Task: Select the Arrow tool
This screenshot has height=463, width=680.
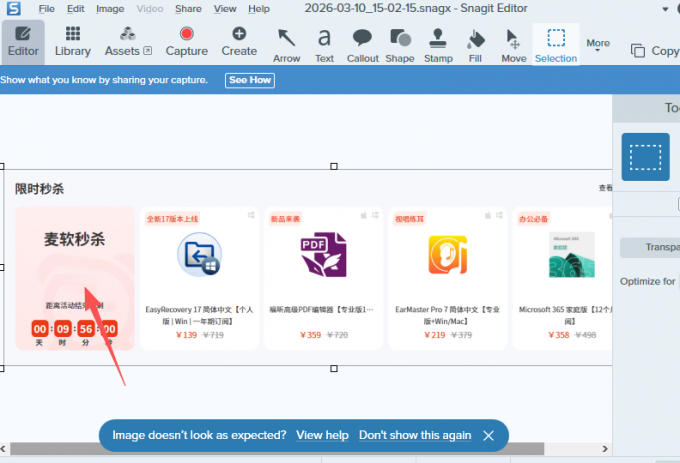Action: 286,44
